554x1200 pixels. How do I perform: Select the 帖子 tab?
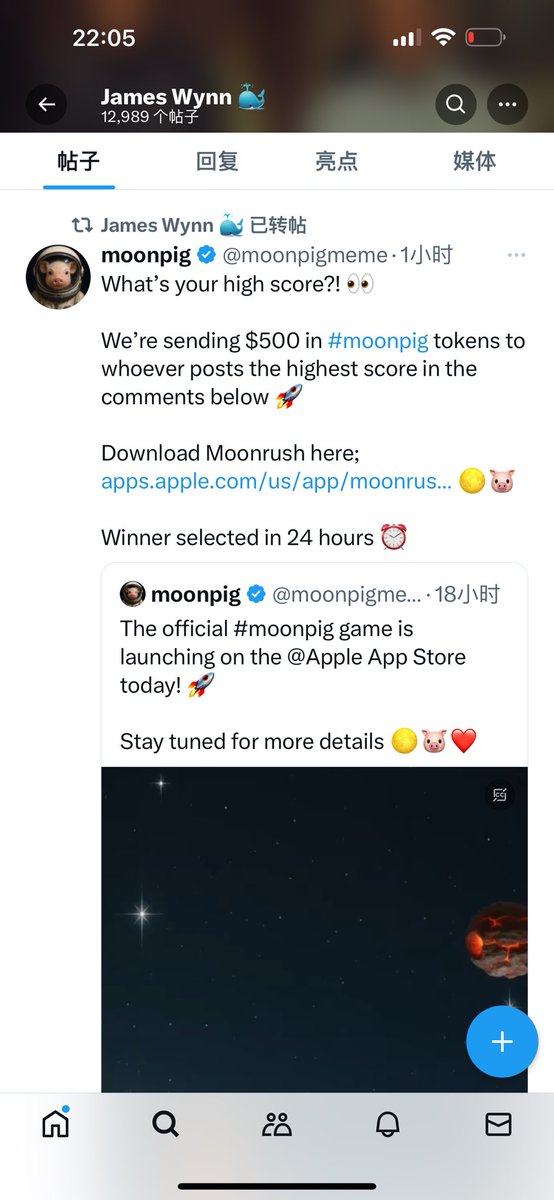pos(79,161)
